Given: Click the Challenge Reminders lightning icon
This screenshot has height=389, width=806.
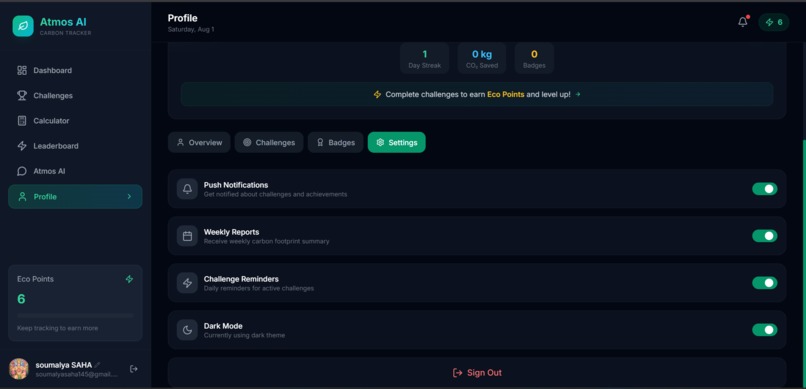Looking at the screenshot, I should click(187, 283).
